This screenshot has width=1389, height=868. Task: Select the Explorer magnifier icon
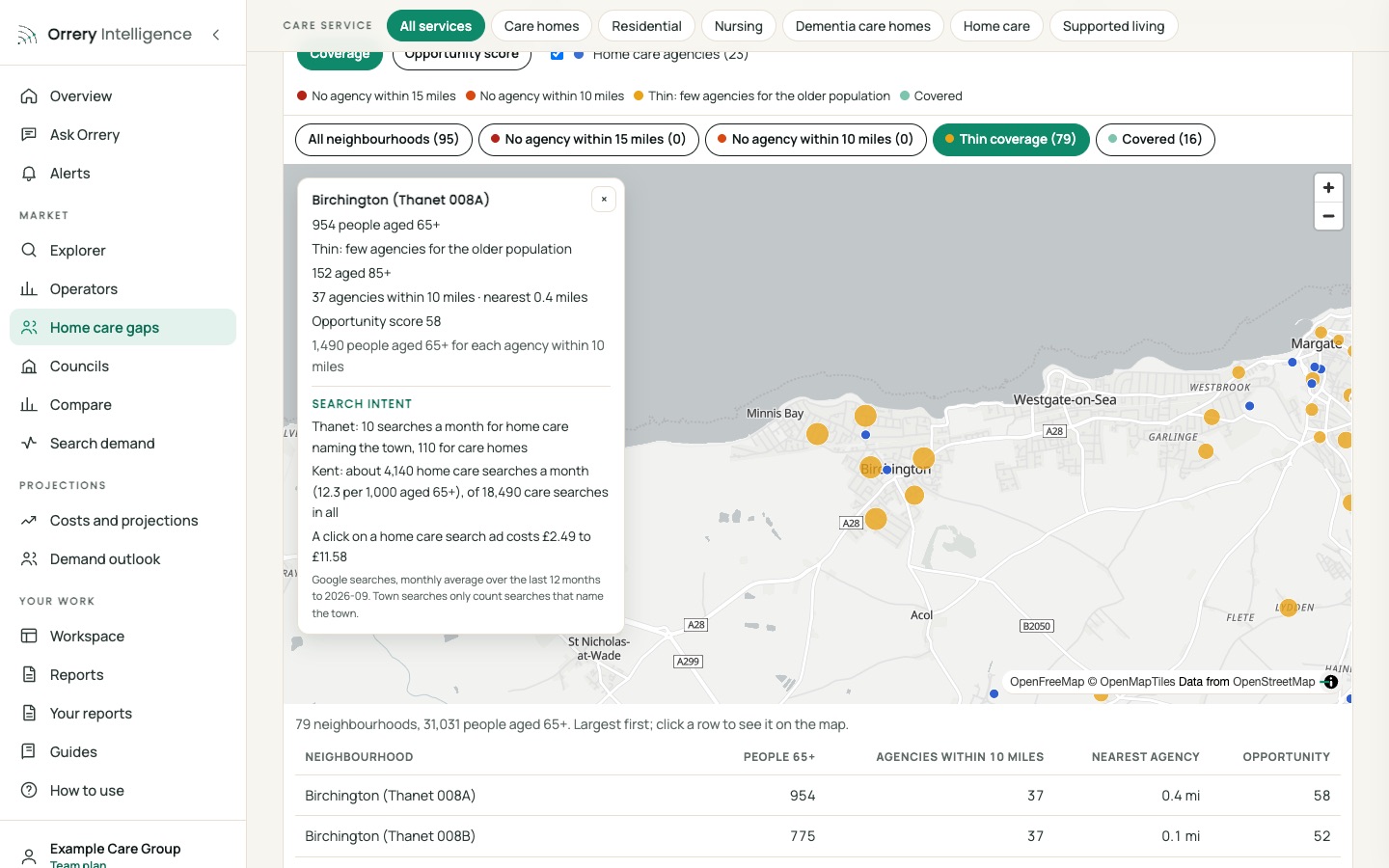(29, 251)
